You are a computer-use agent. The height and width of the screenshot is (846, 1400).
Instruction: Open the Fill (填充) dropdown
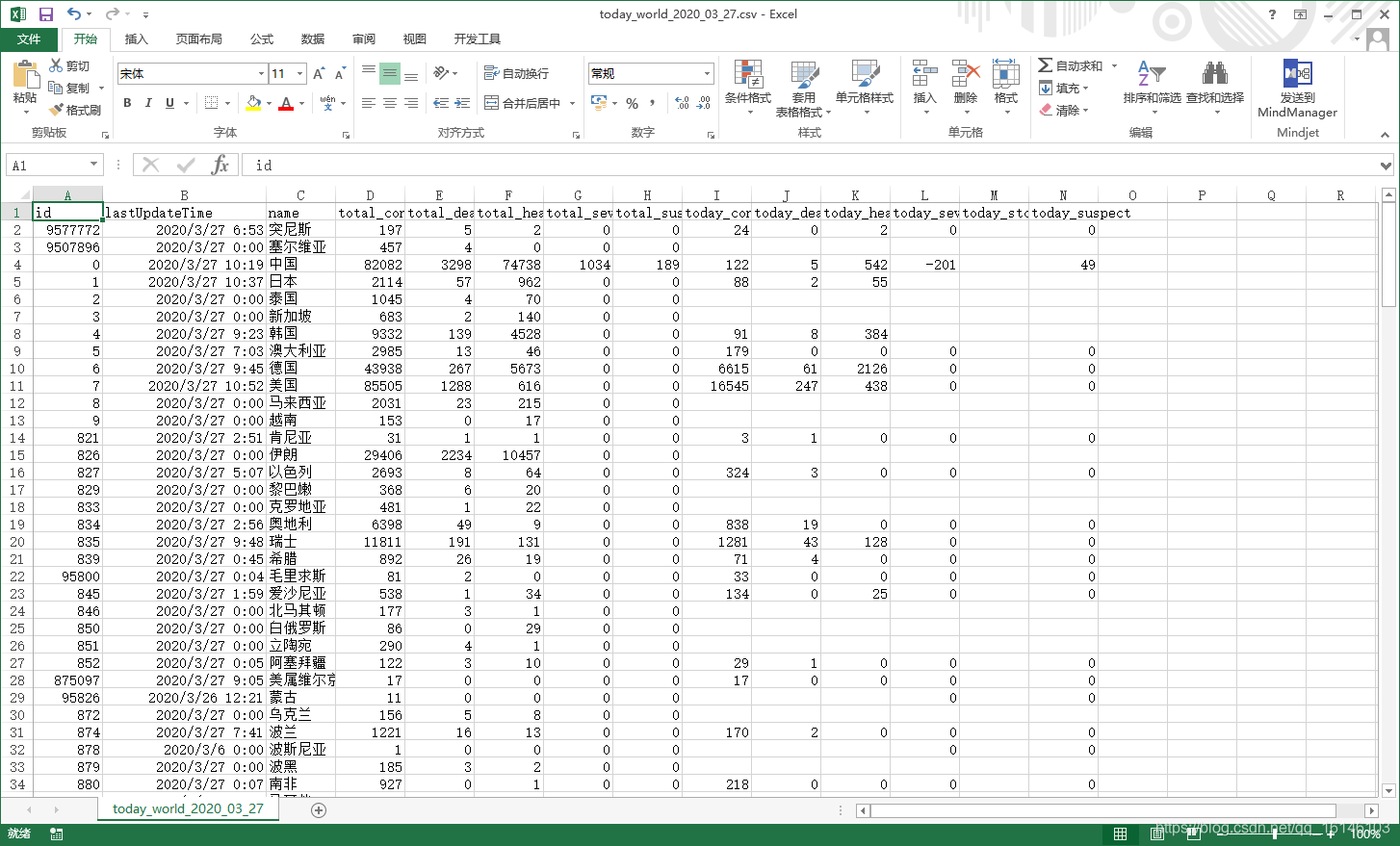click(x=1064, y=88)
